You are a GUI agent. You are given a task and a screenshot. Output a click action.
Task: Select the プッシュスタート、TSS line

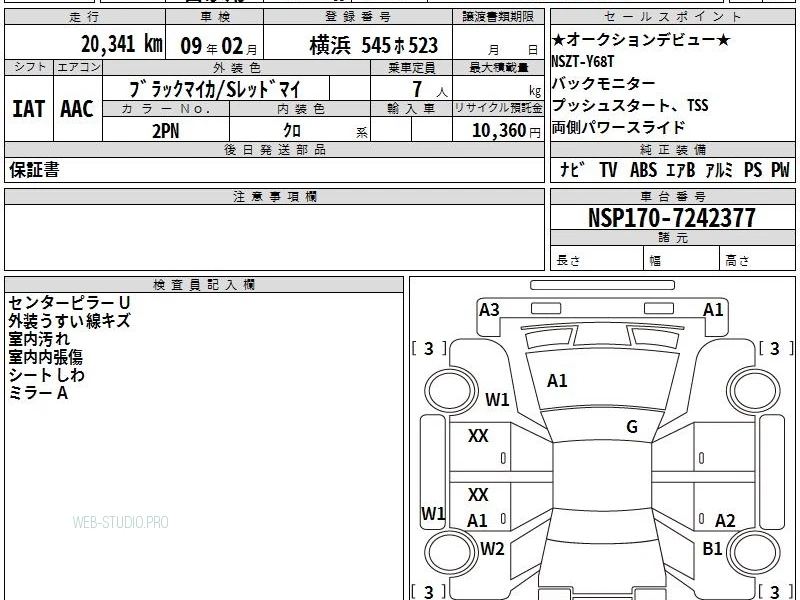[630, 105]
